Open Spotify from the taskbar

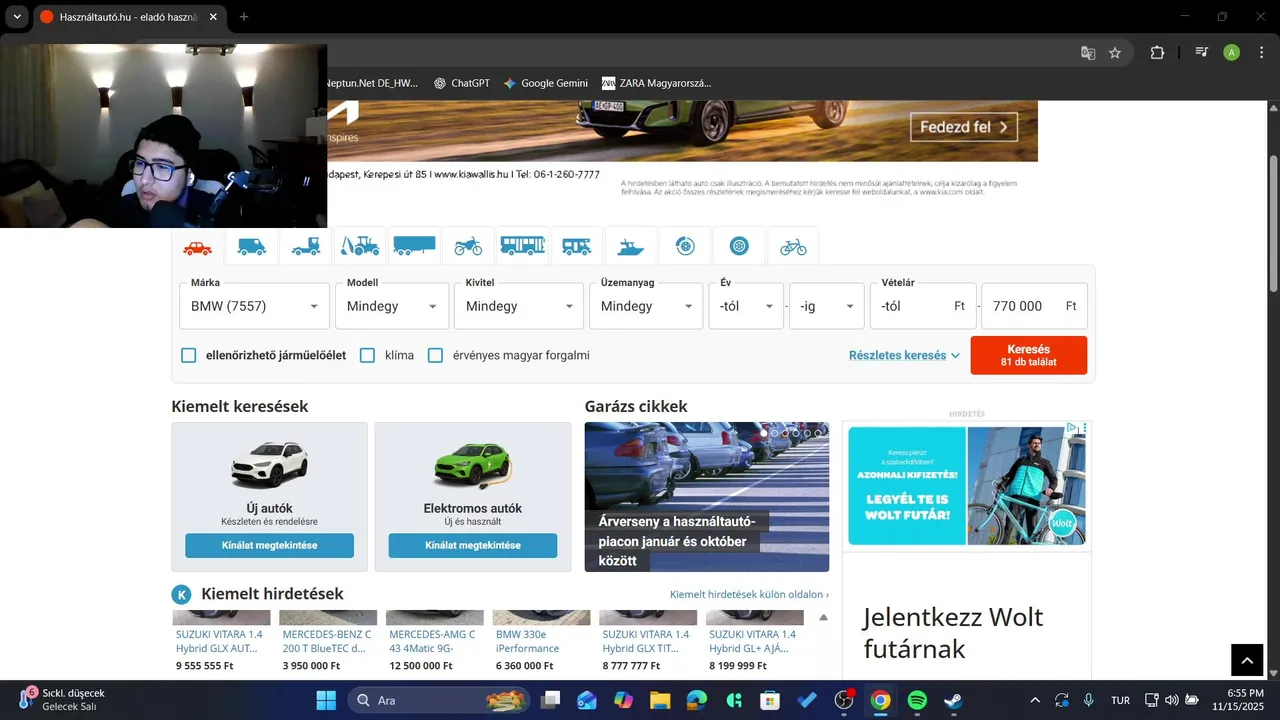pos(917,700)
